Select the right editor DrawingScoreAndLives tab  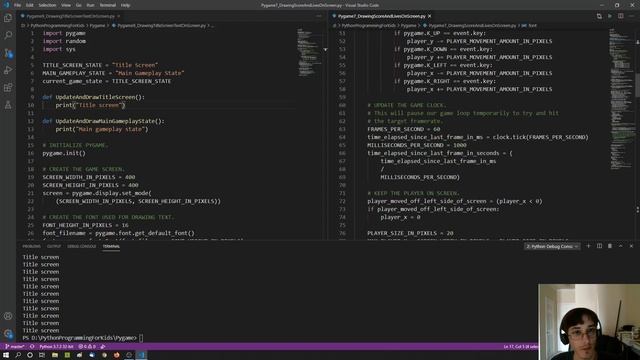tap(382, 16)
